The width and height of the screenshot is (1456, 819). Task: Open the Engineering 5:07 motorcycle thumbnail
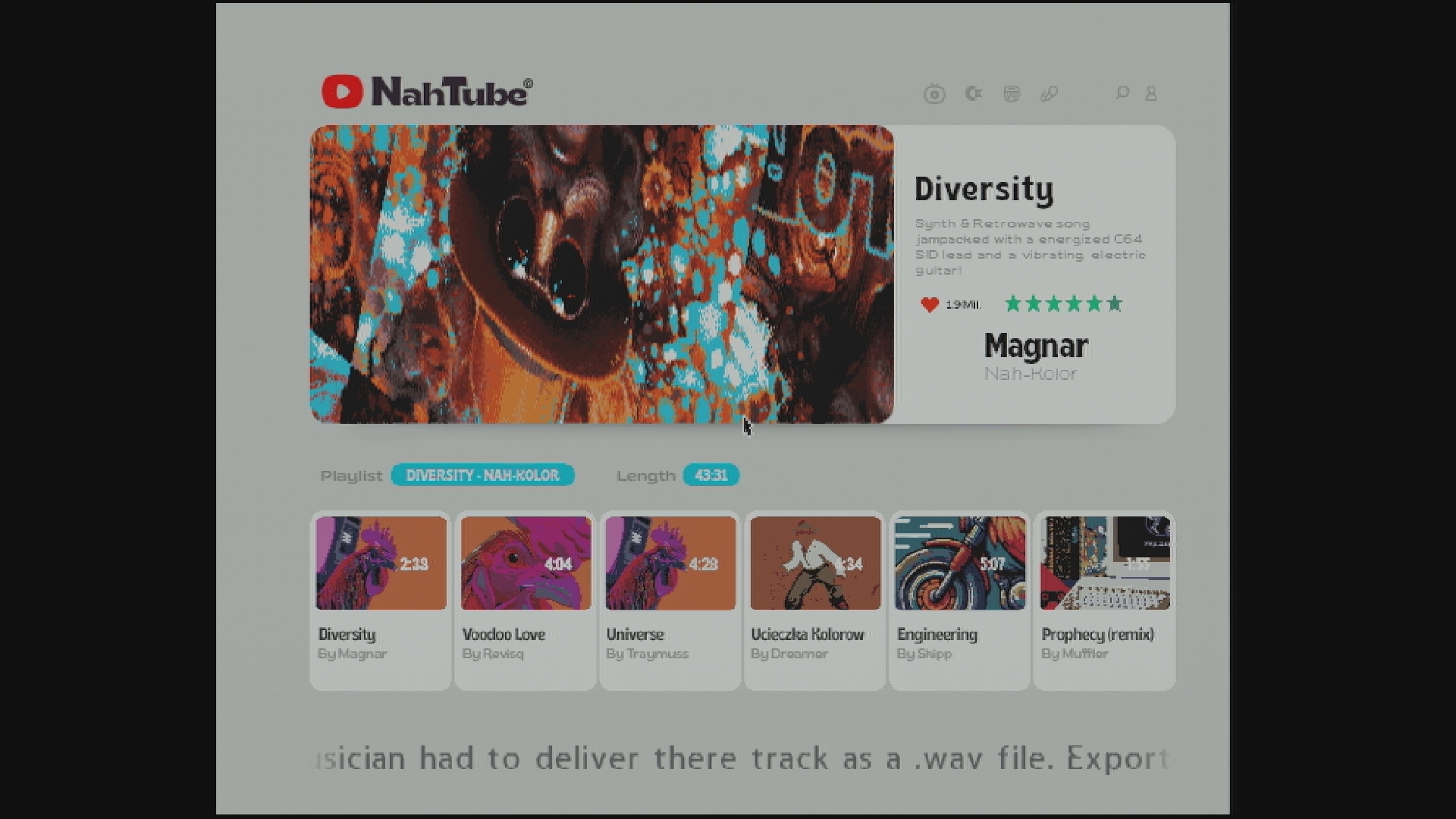960,563
